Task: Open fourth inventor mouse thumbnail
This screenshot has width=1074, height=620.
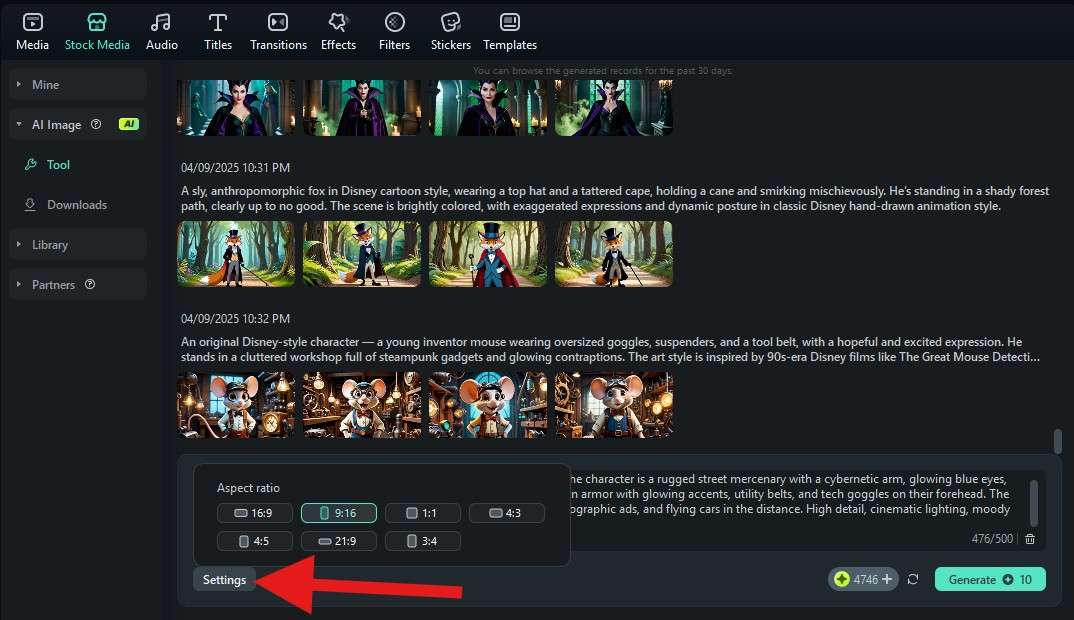Action: coord(614,405)
